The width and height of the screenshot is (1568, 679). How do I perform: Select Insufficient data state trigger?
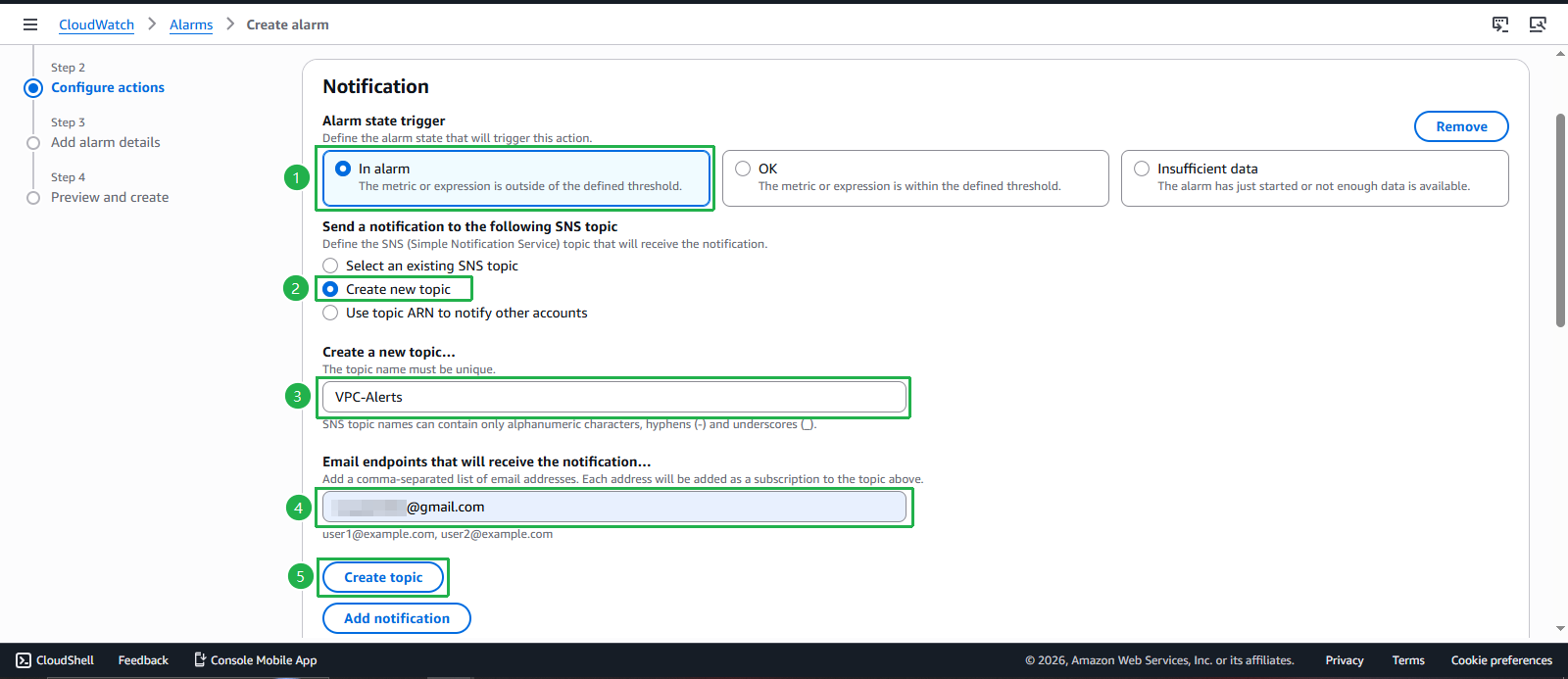click(1315, 178)
